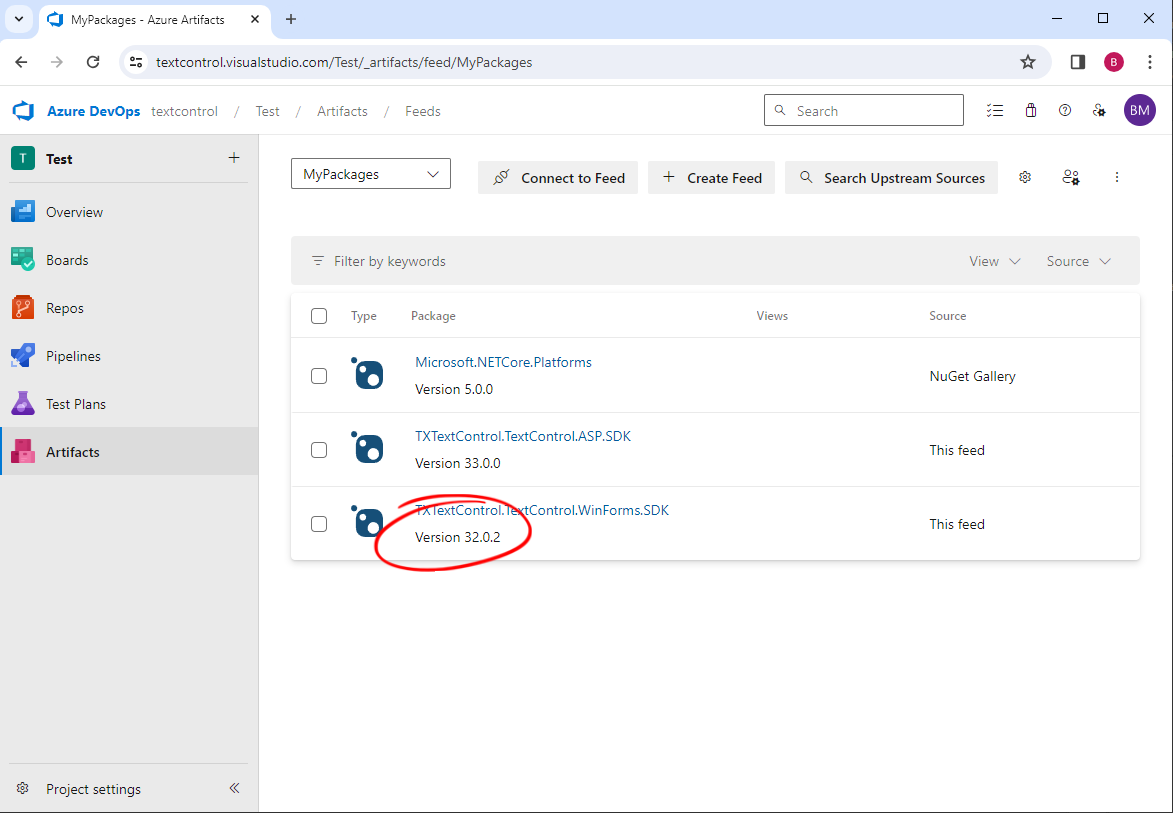Click the NuGet icon for TextControl.ASP.SDK

pos(367,447)
